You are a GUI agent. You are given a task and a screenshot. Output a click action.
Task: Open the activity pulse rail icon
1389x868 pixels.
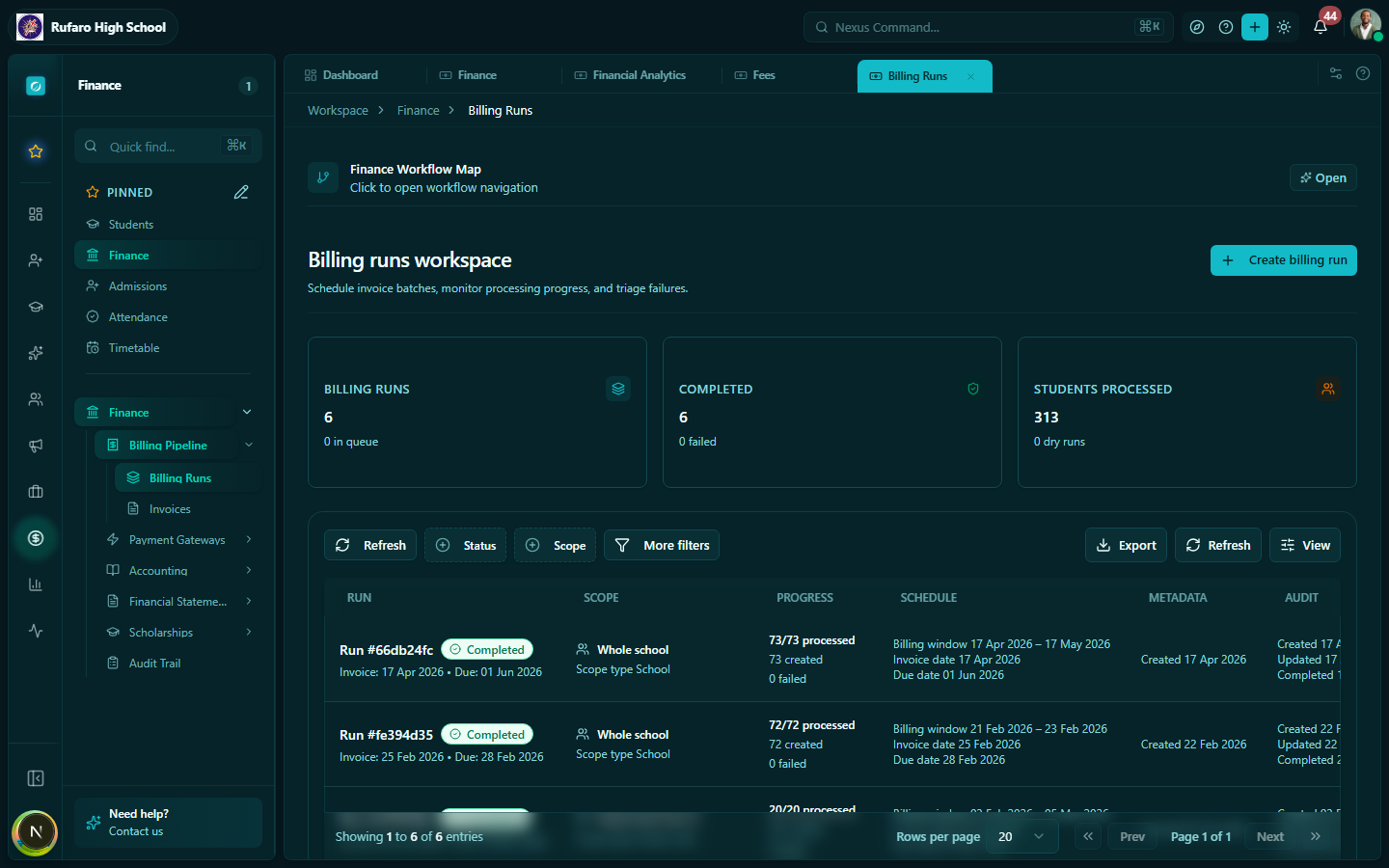[x=36, y=631]
